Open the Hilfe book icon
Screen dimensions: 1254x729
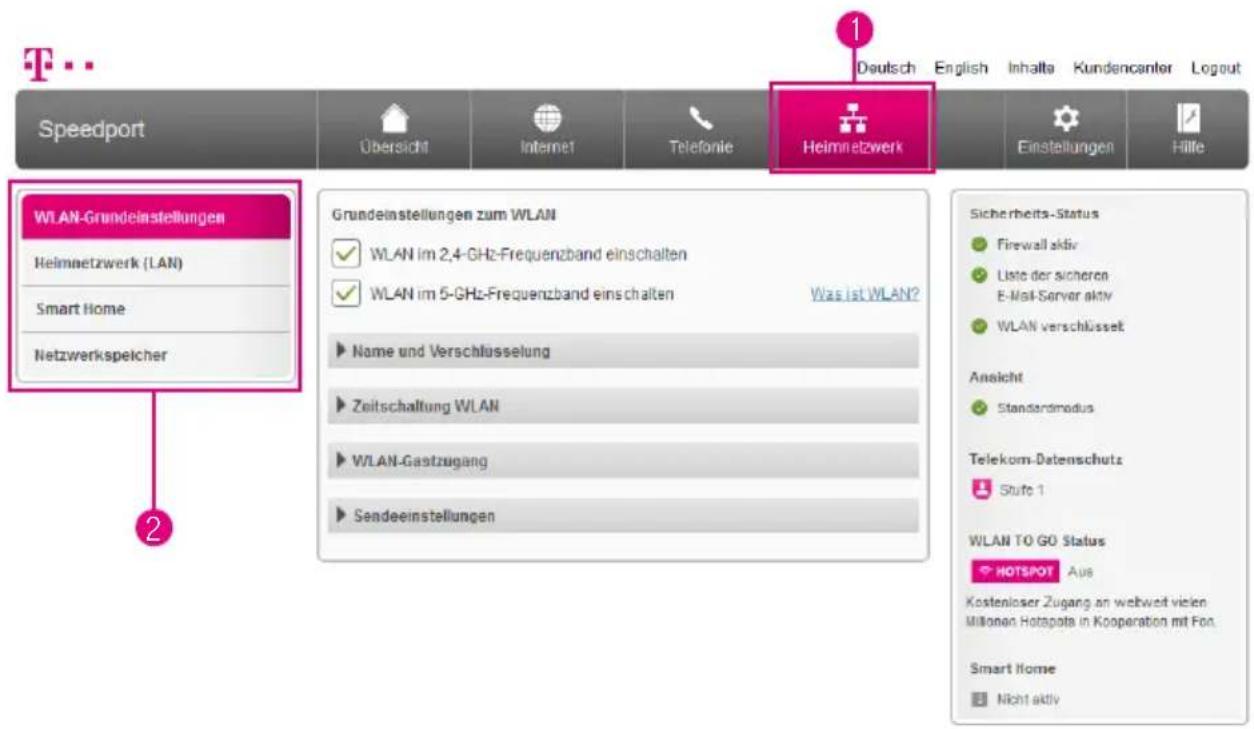click(1190, 119)
